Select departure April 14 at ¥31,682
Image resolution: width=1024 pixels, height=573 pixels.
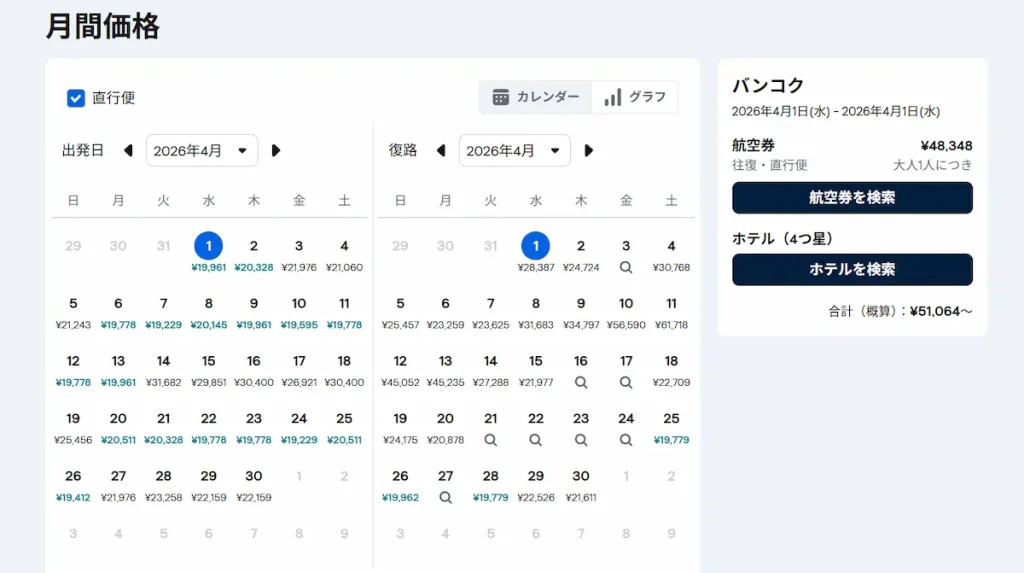[163, 369]
